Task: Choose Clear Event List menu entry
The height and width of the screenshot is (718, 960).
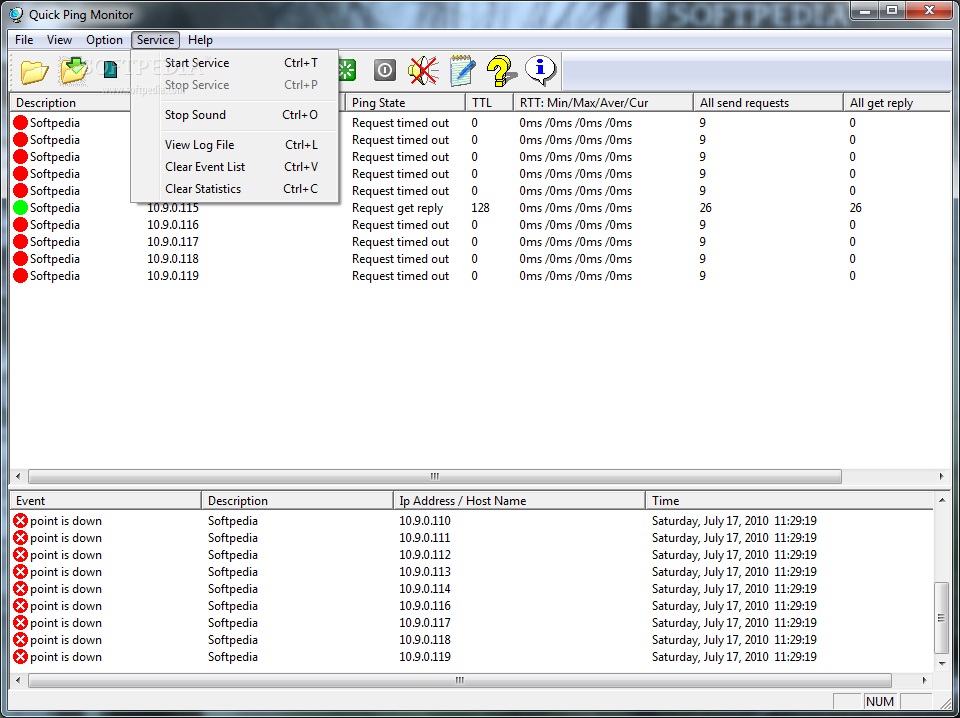Action: pos(235,167)
